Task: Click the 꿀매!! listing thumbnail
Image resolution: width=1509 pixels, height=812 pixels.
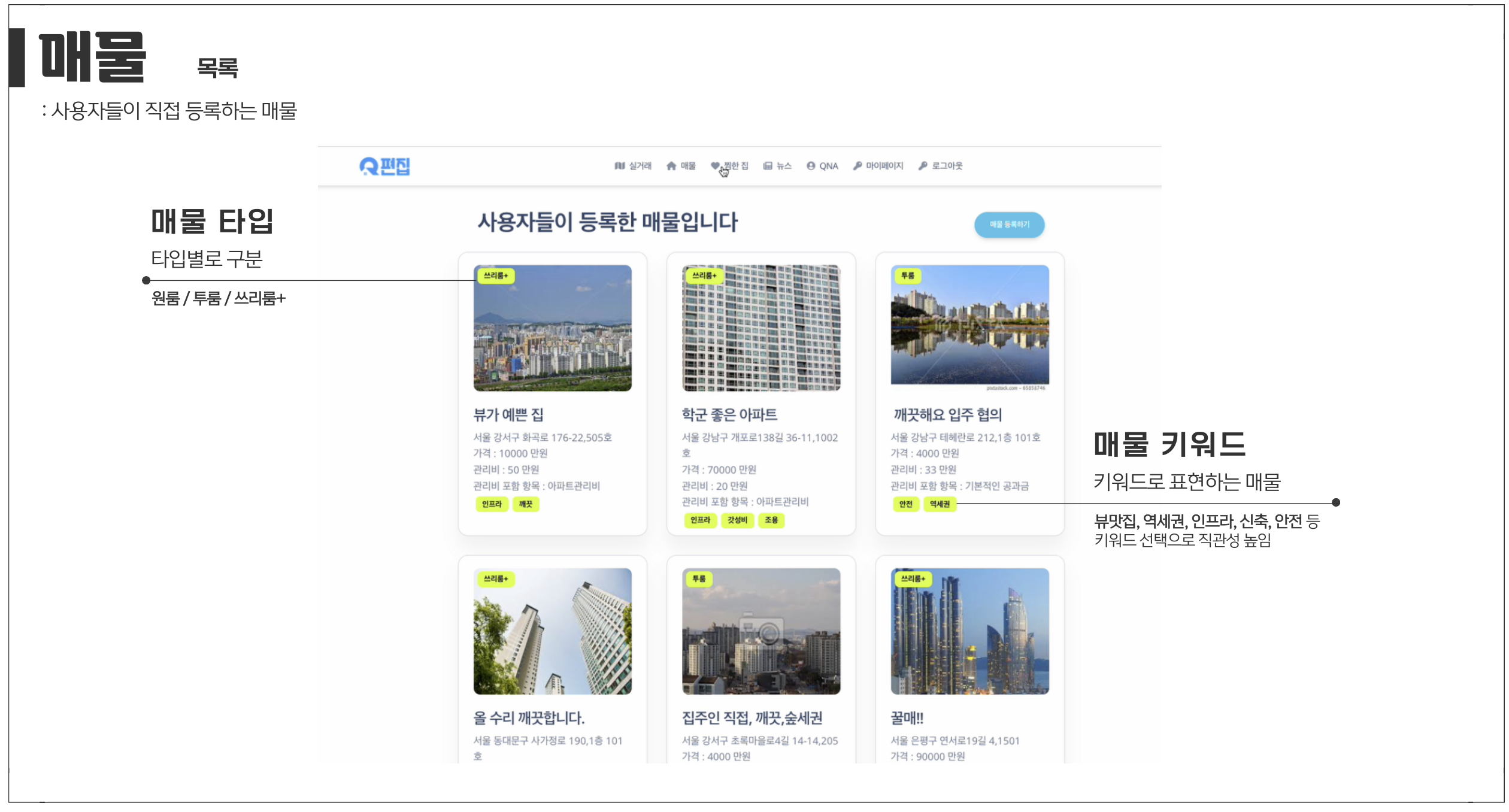Action: [x=970, y=631]
